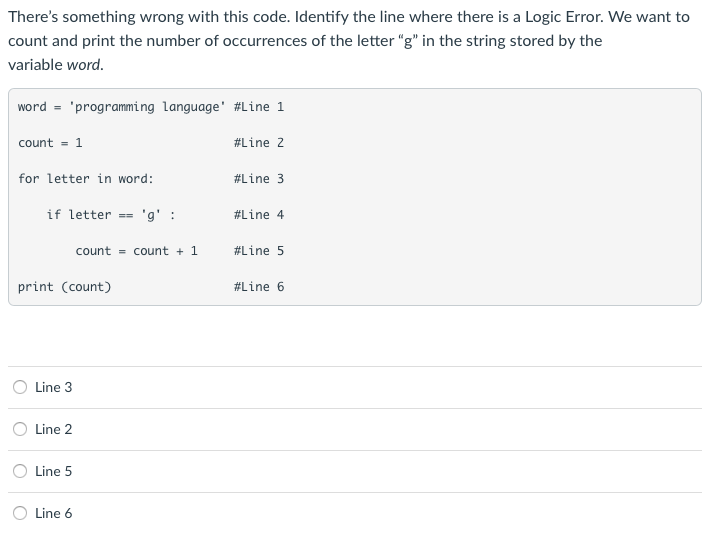Click the 'for letter in word:' code line
Screen dimensions: 704x534
tap(86, 179)
